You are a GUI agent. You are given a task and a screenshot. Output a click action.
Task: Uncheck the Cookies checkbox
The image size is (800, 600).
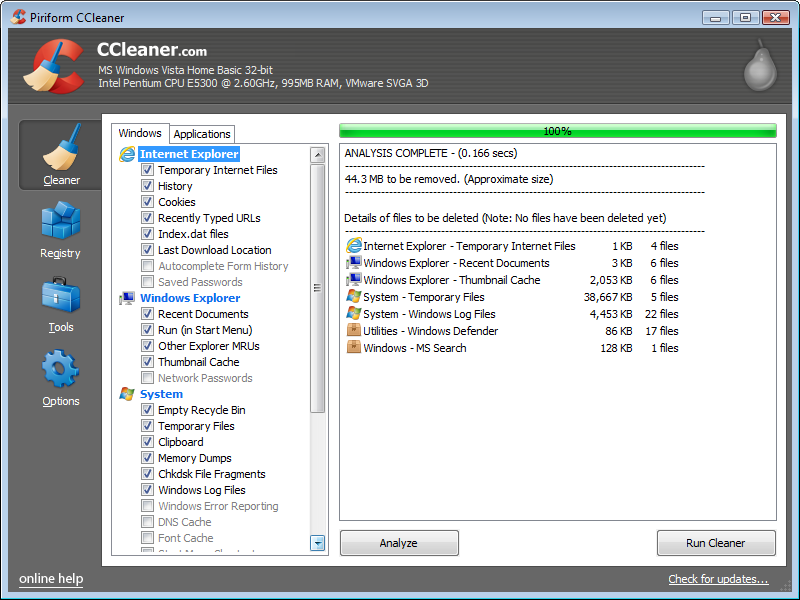pyautogui.click(x=147, y=202)
